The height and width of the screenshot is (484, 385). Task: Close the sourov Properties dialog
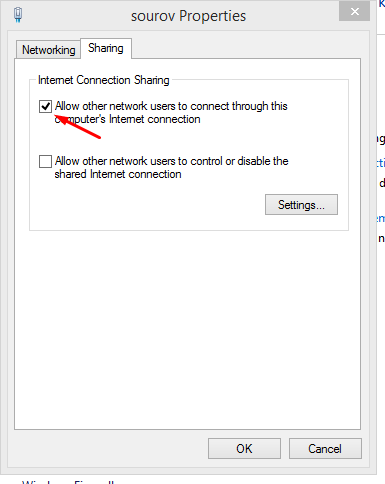click(355, 12)
